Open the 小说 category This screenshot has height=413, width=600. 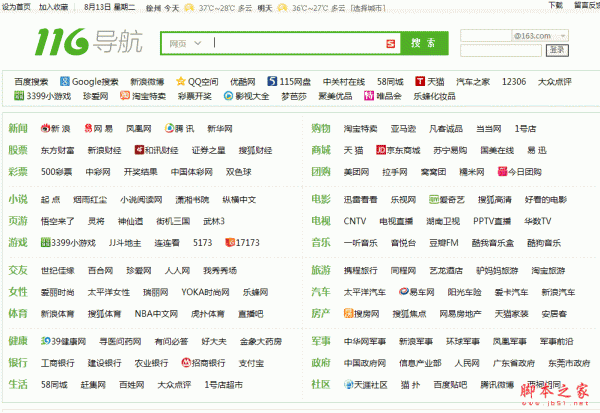pos(18,199)
